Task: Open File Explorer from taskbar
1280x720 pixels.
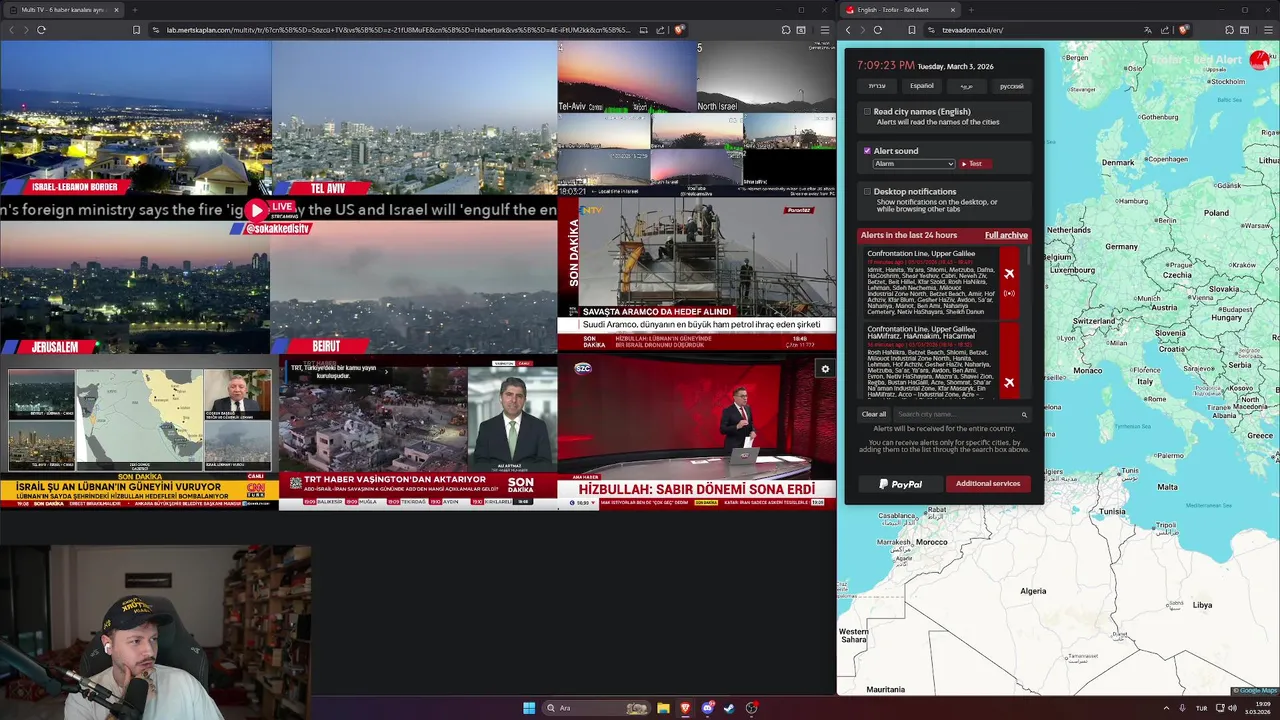Action: point(663,708)
